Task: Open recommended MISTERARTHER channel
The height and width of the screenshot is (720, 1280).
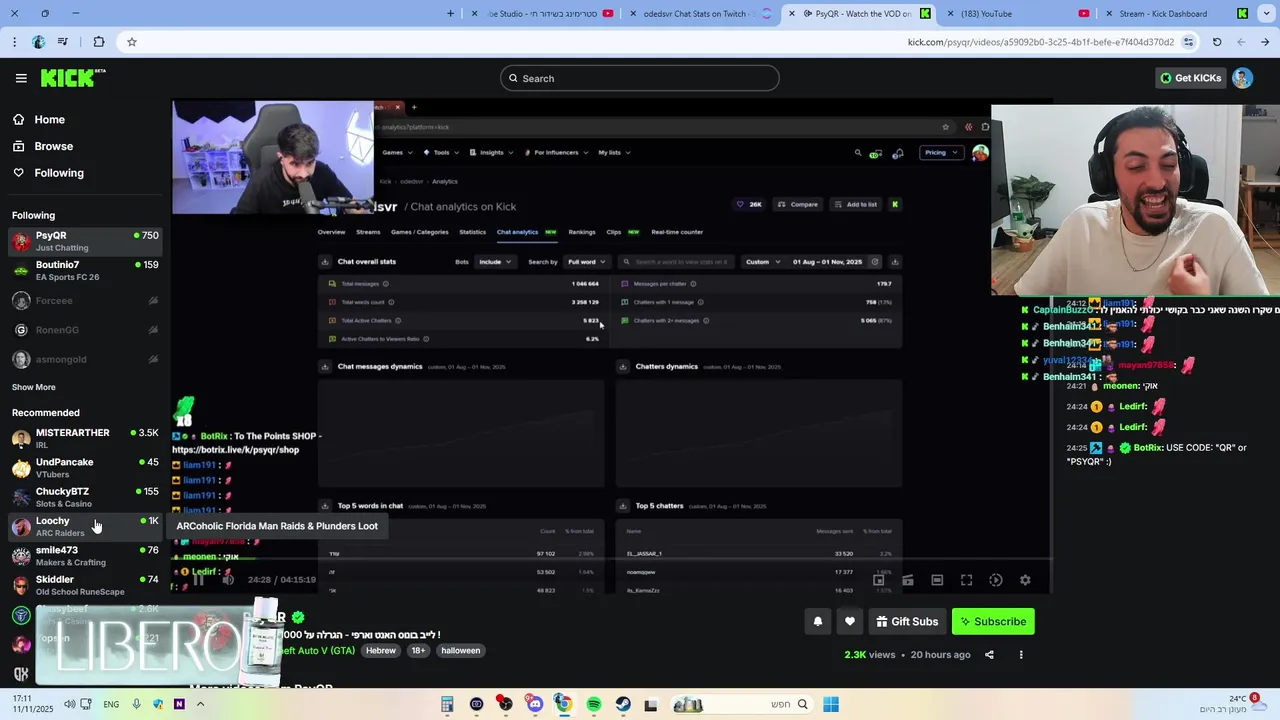Action: pyautogui.click(x=85, y=438)
